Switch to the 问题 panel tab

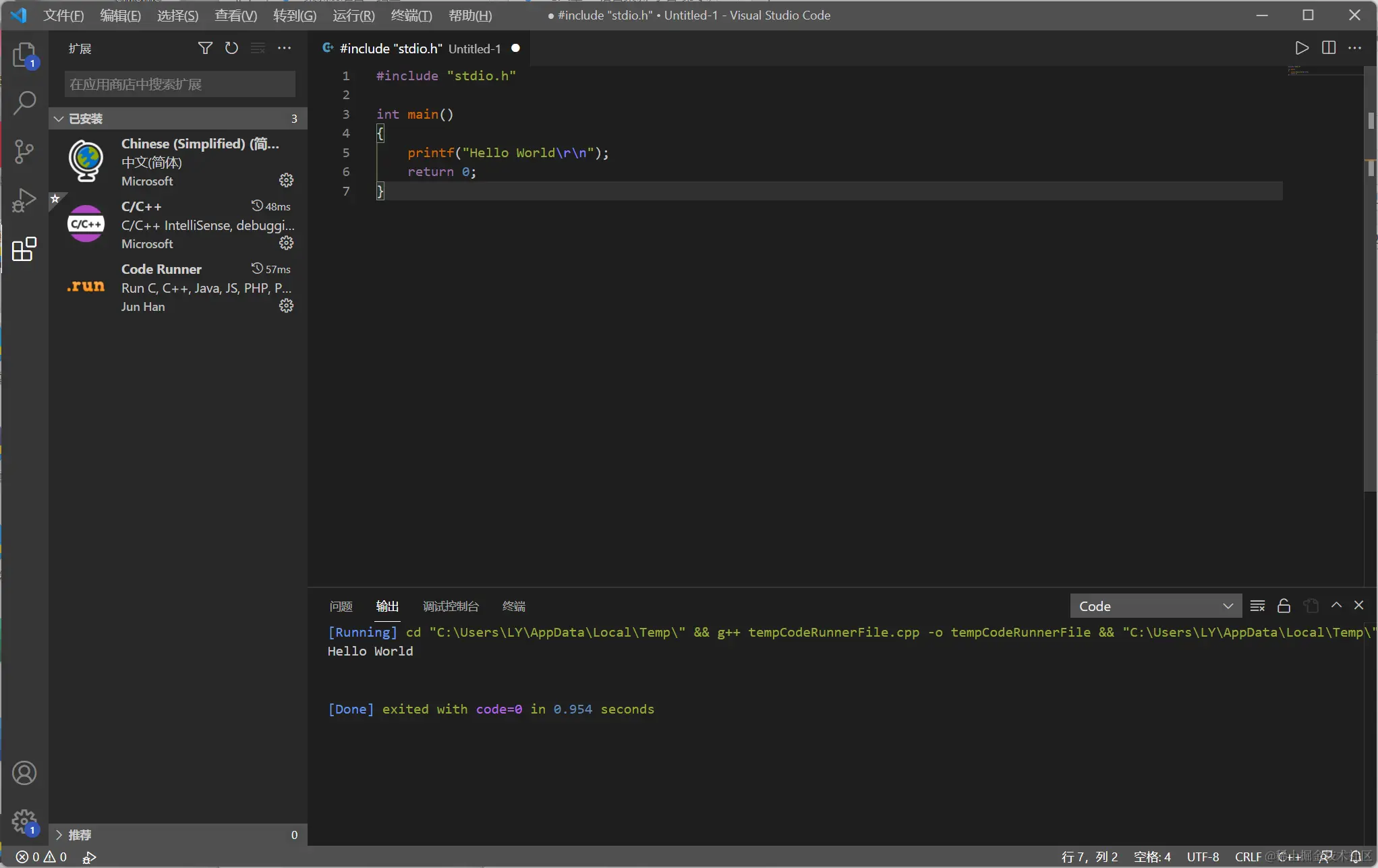tap(341, 606)
